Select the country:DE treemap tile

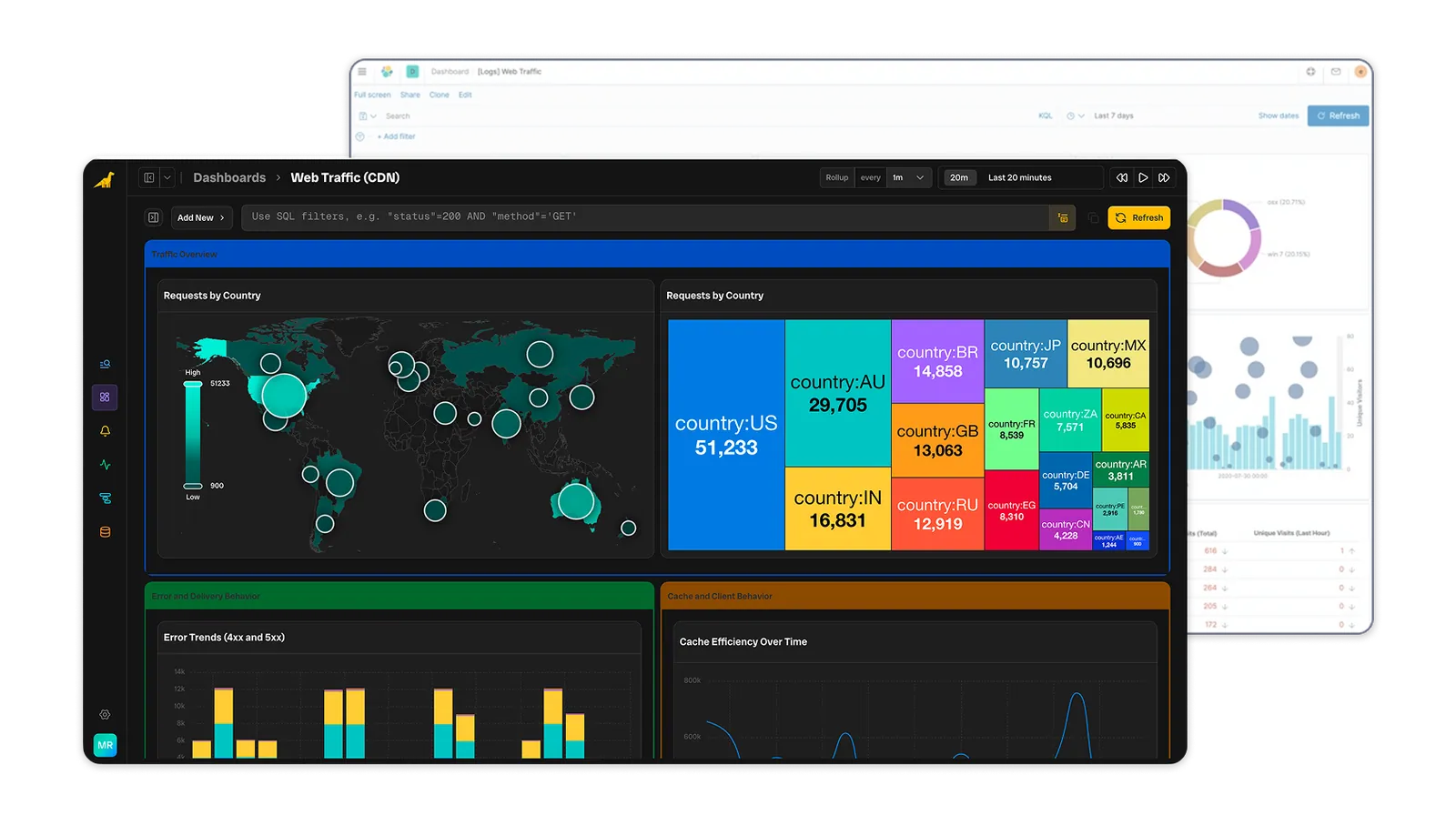tap(1066, 480)
